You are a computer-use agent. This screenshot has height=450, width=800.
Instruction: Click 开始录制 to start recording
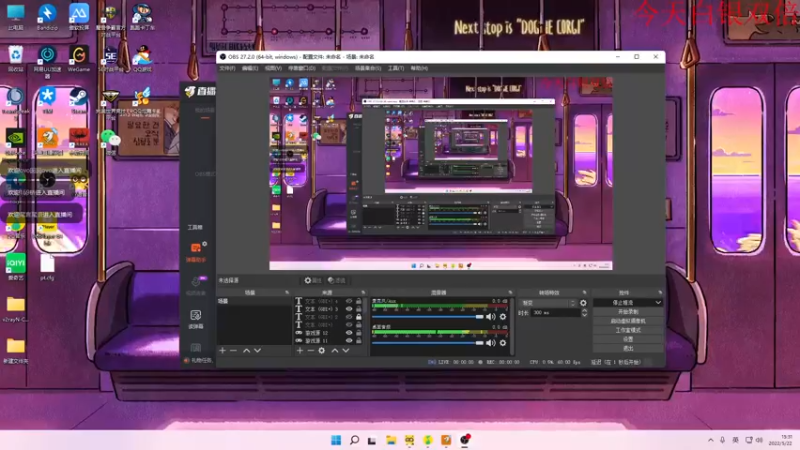[x=628, y=312]
